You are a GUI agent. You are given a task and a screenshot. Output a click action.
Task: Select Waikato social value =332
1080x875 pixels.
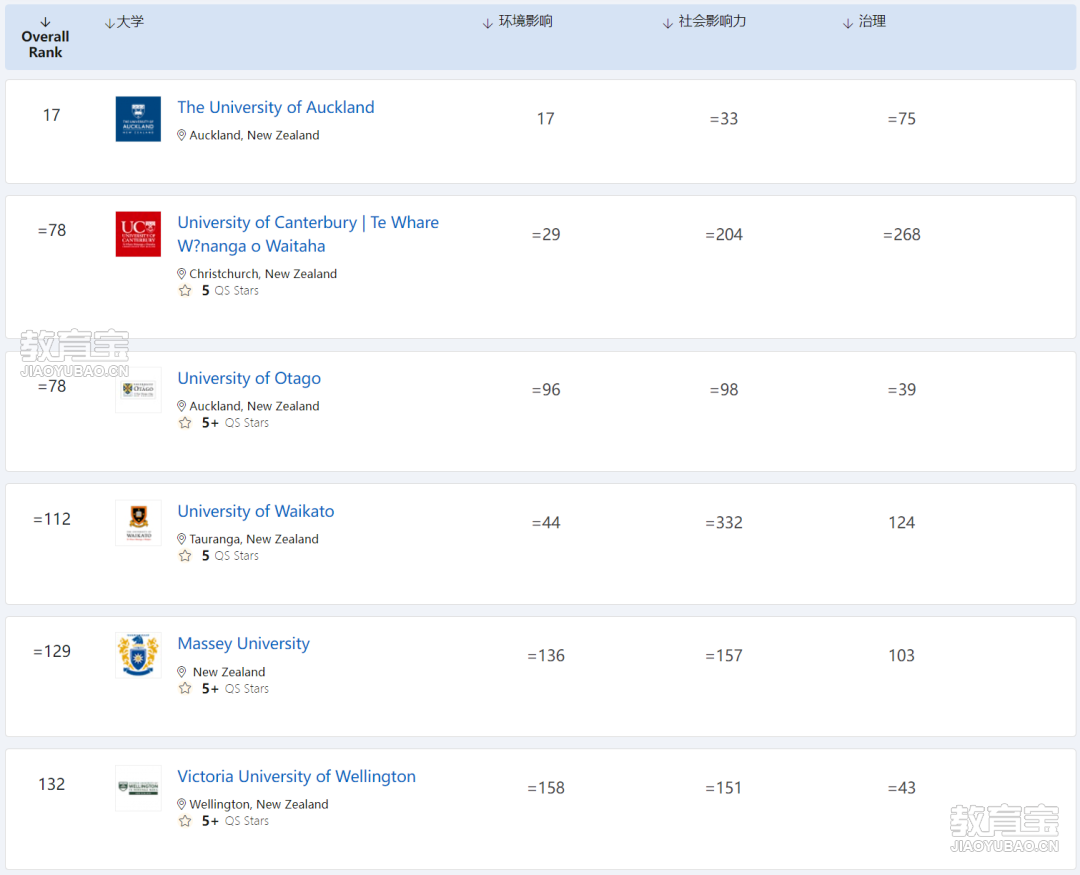pos(724,523)
